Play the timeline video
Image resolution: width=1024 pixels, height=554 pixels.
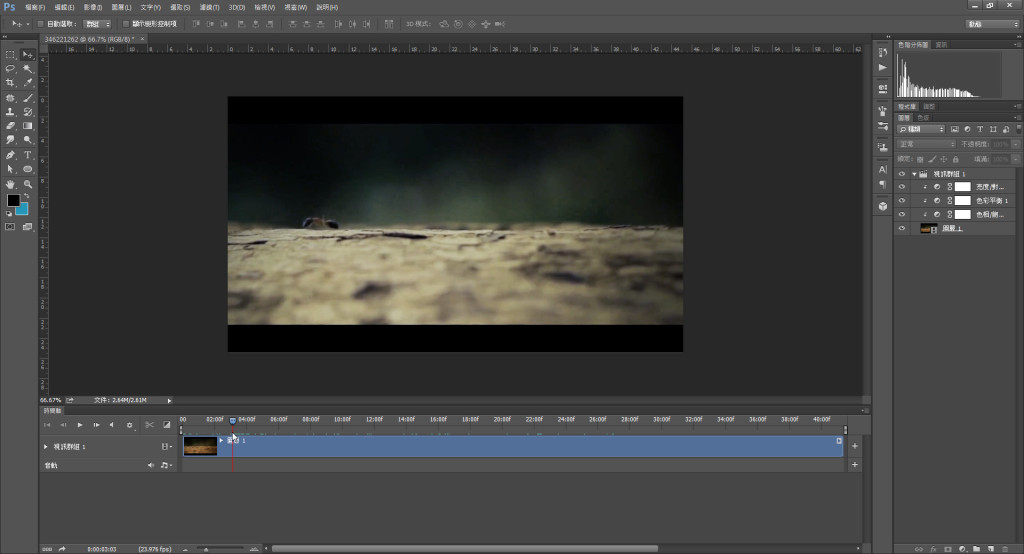80,425
